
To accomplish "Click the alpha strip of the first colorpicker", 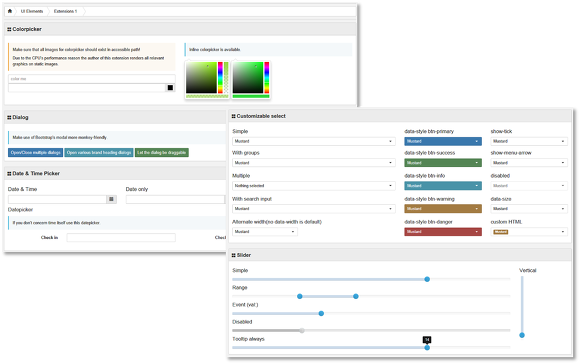I will pos(226,77).
